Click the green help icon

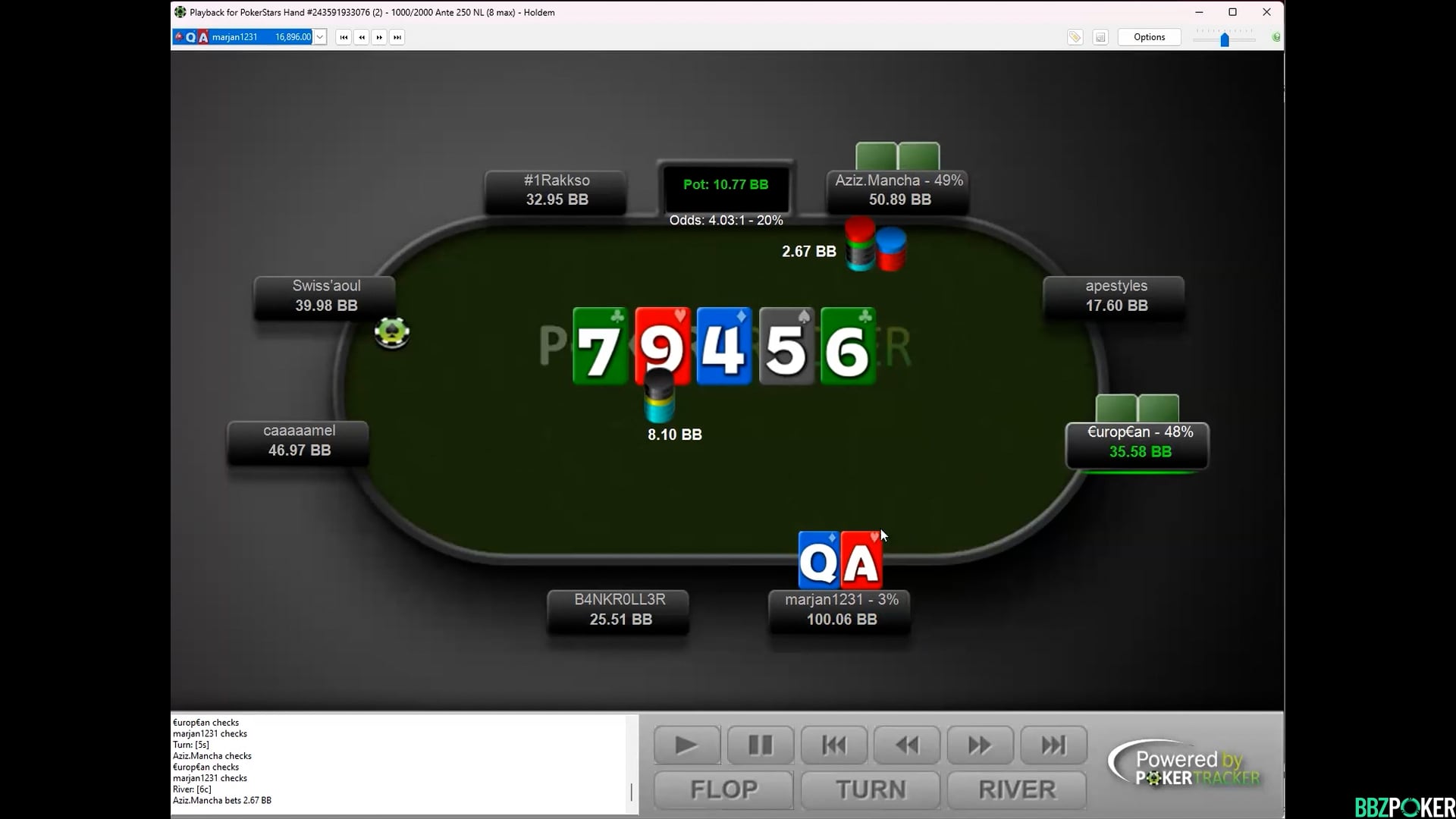coord(1276,37)
